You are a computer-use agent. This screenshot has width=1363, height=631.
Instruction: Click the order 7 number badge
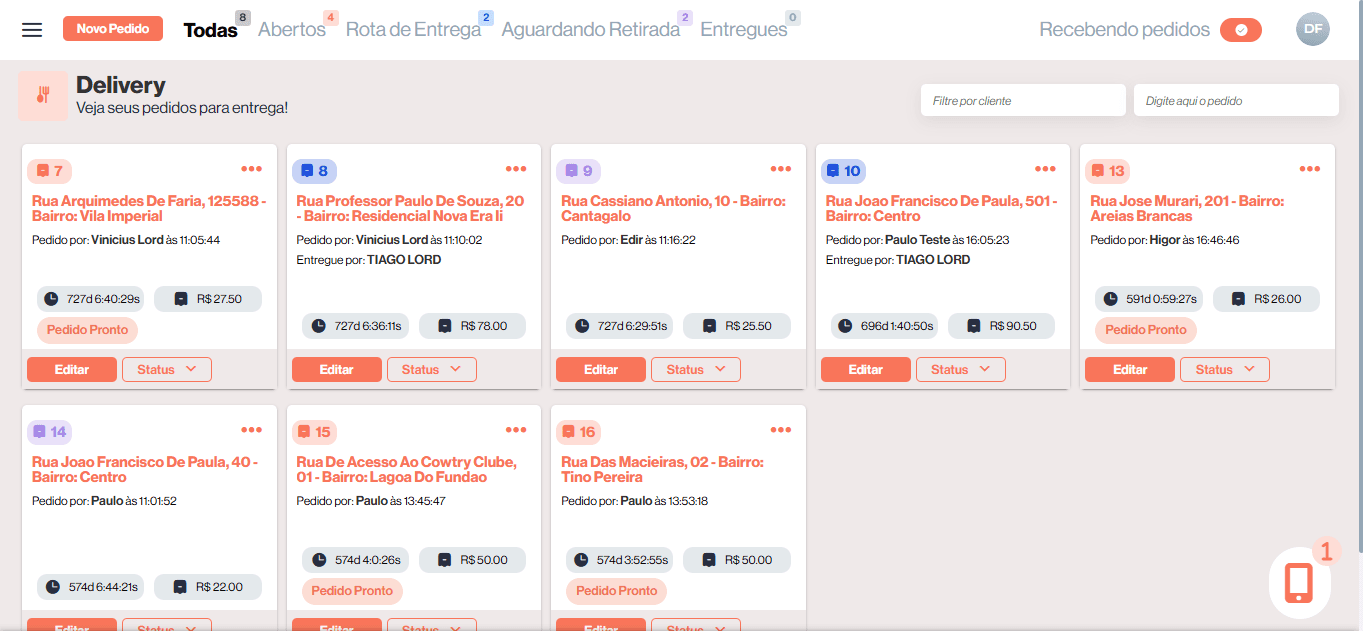point(50,171)
